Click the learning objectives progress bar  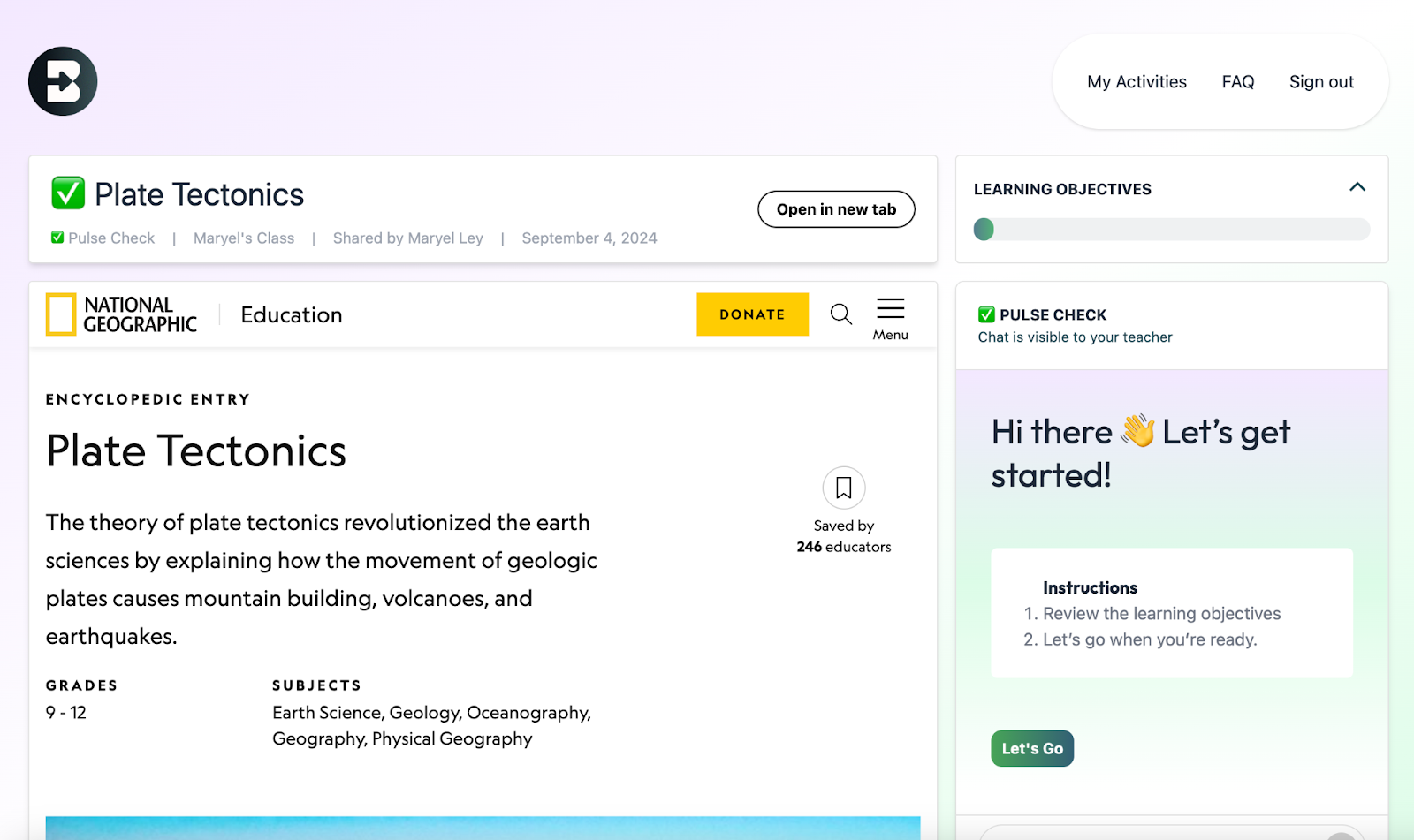(1171, 230)
